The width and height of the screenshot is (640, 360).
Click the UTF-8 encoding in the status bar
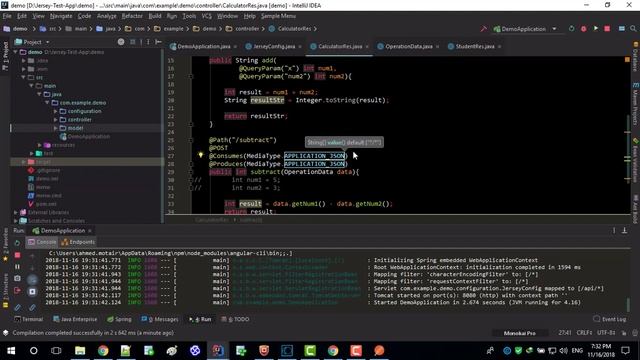point(606,333)
